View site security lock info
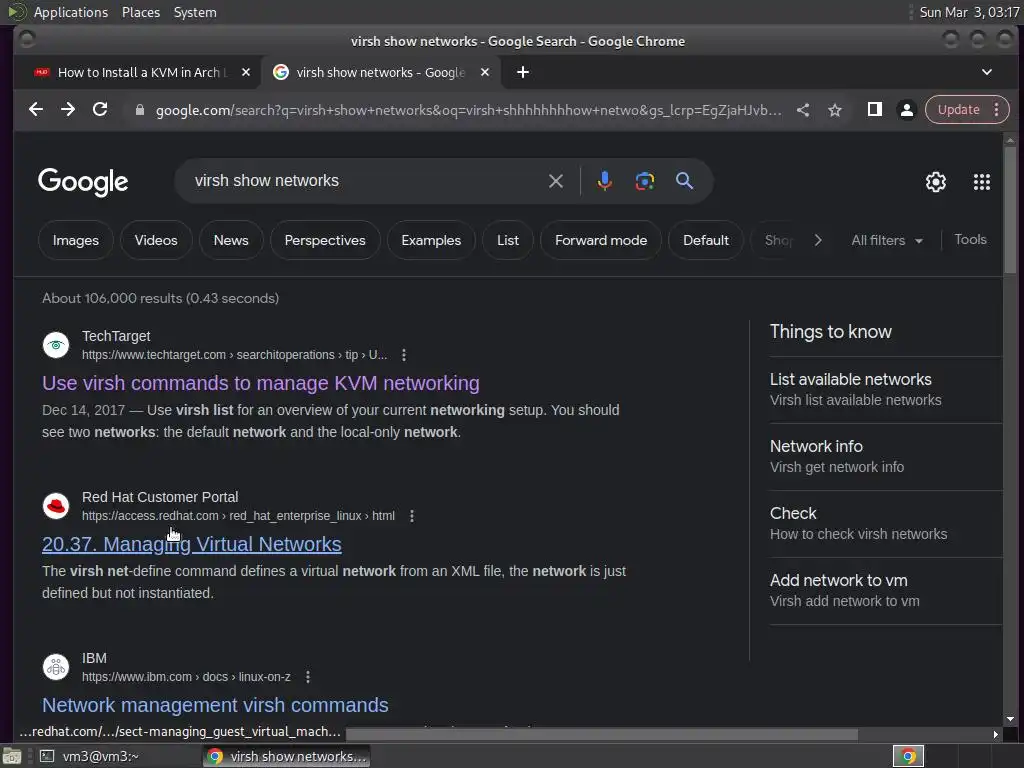1024x768 pixels. point(139,110)
